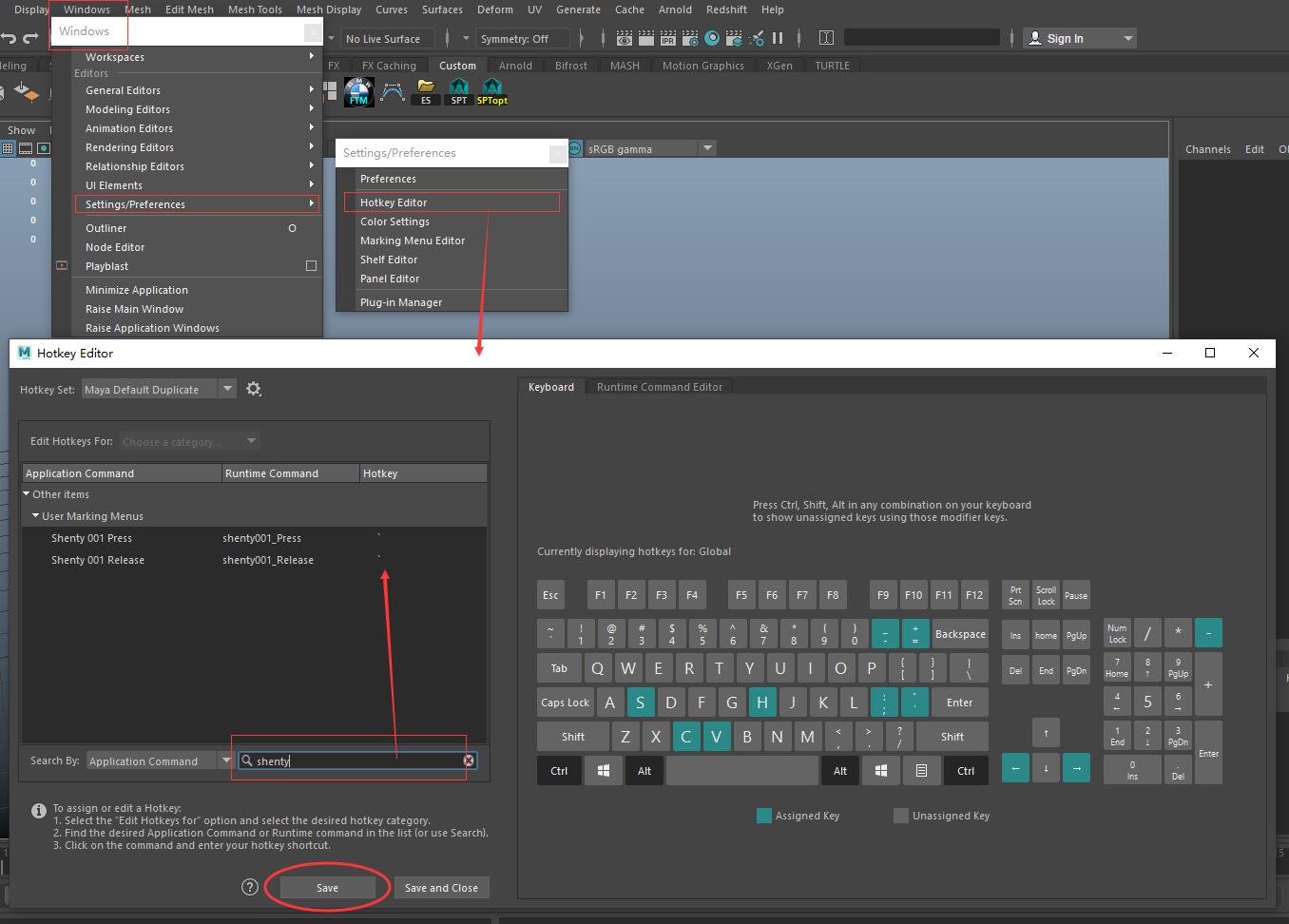This screenshot has height=924, width=1289.
Task: Click the hotkey search input field
Action: coord(356,760)
